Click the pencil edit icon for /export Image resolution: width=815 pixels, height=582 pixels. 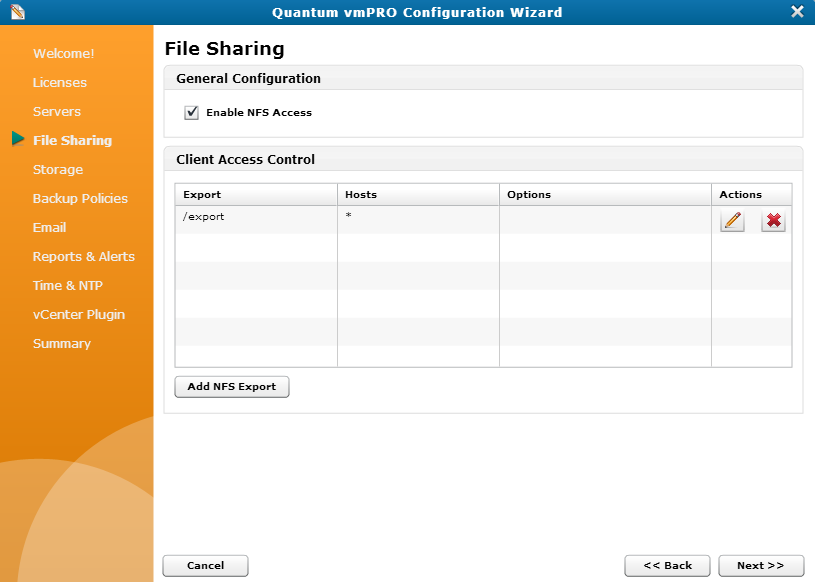coord(731,221)
